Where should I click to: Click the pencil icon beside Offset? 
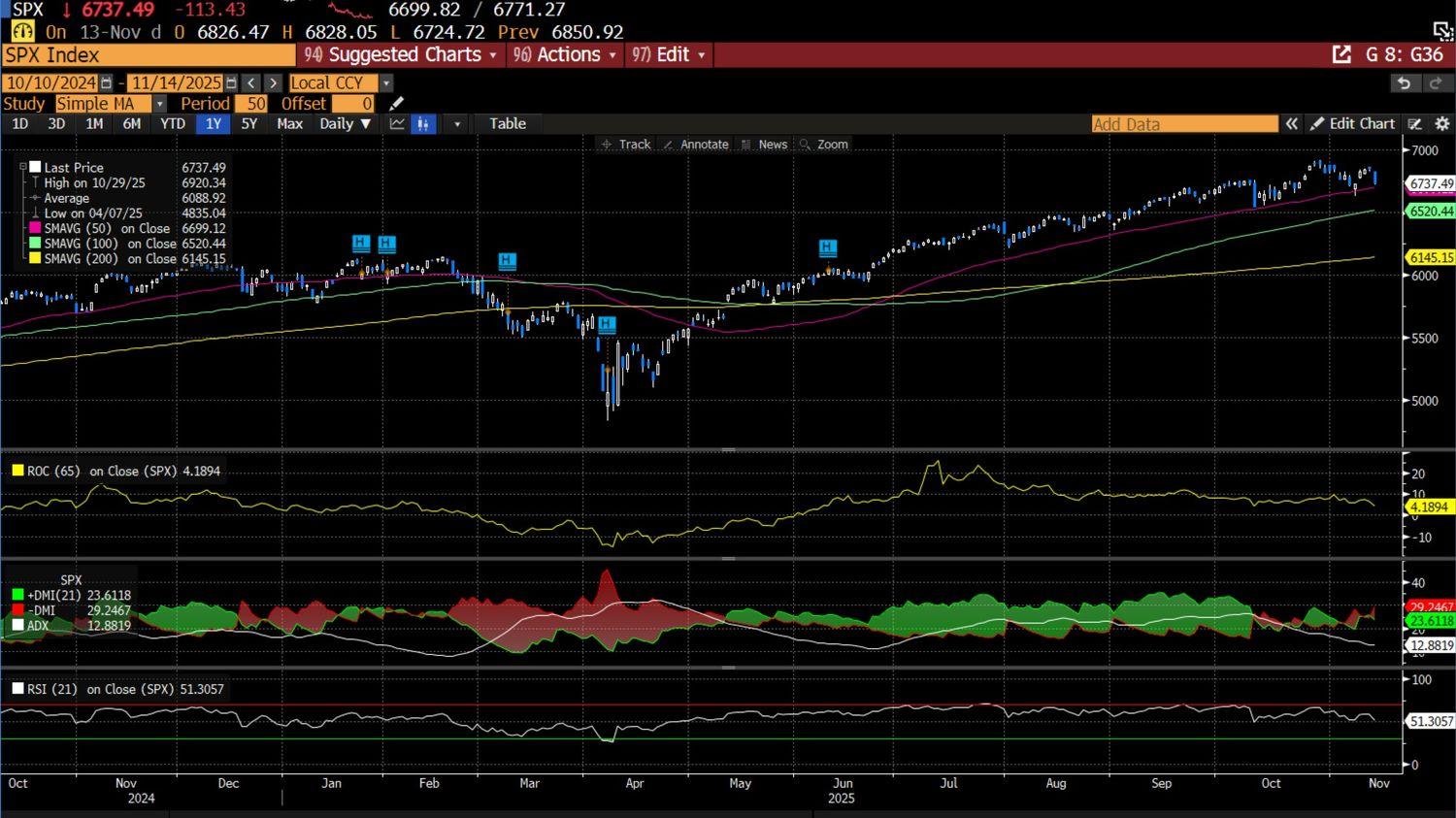pyautogui.click(x=396, y=104)
